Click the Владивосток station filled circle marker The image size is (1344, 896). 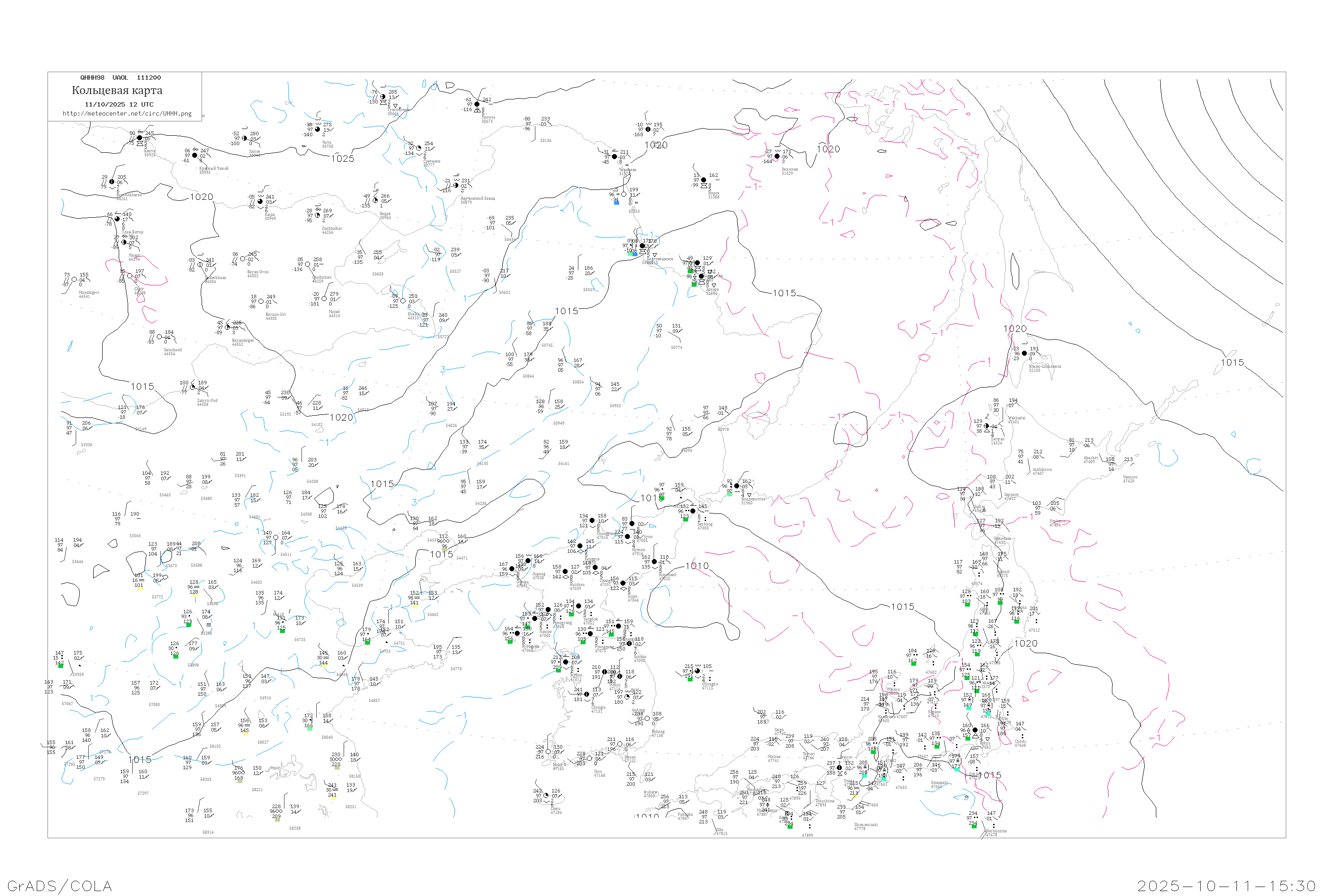pos(737,486)
